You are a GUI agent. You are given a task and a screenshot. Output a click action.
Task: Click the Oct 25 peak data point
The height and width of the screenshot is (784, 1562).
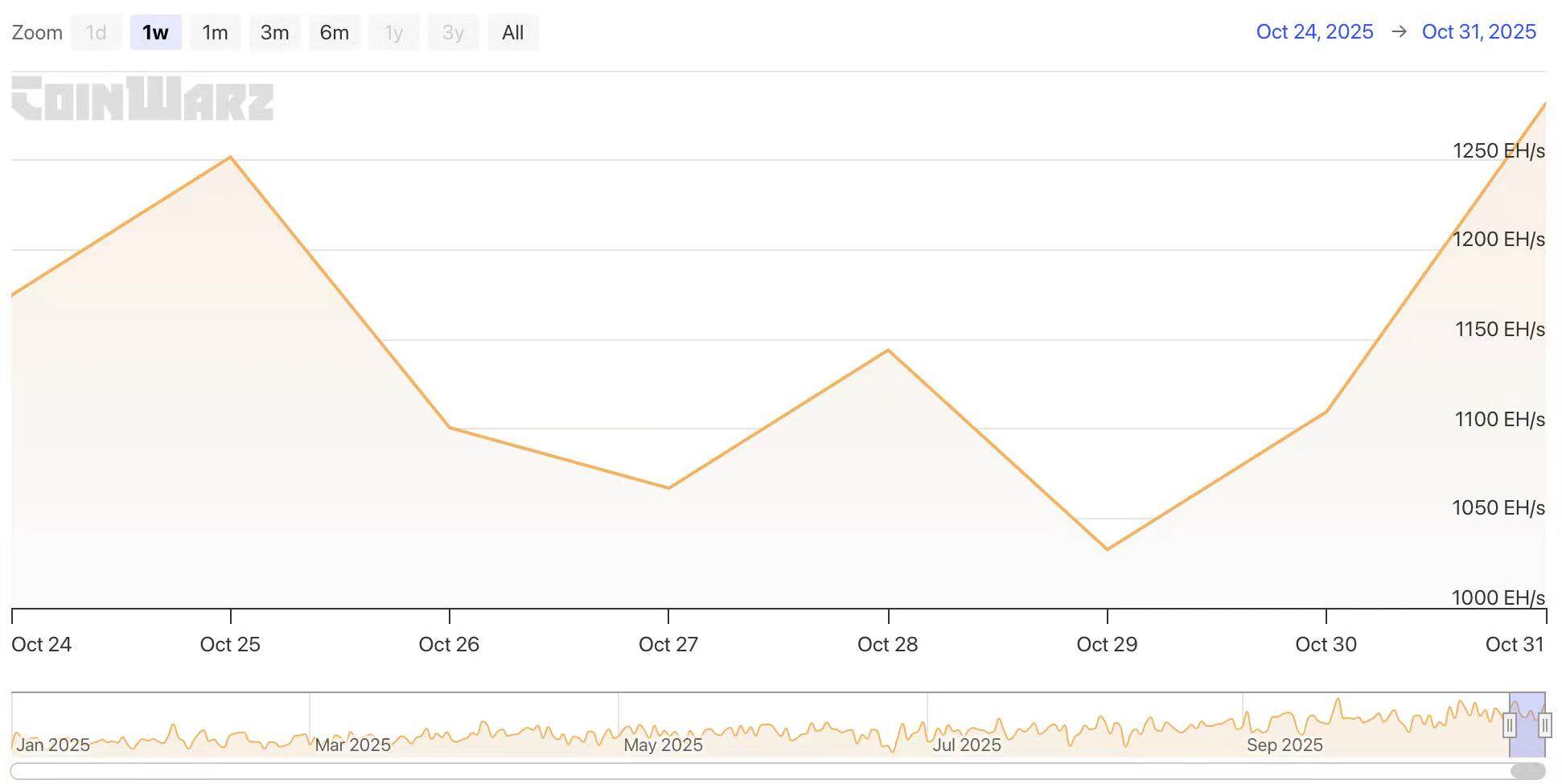click(x=231, y=157)
